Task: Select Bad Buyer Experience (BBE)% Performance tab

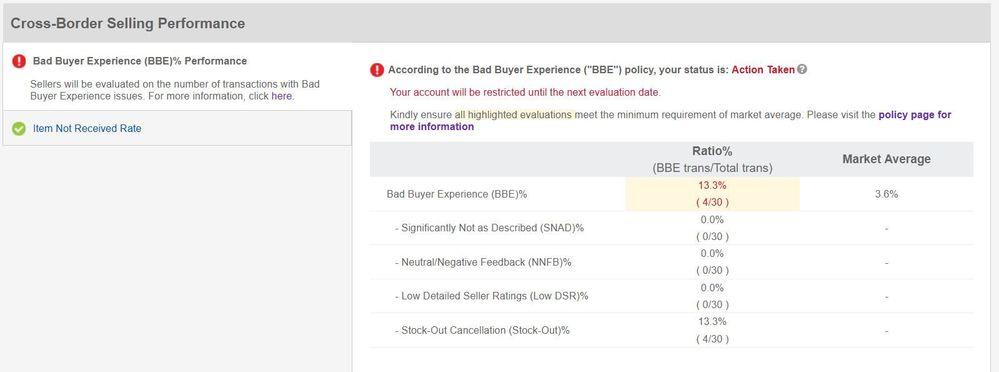Action: tap(177, 76)
